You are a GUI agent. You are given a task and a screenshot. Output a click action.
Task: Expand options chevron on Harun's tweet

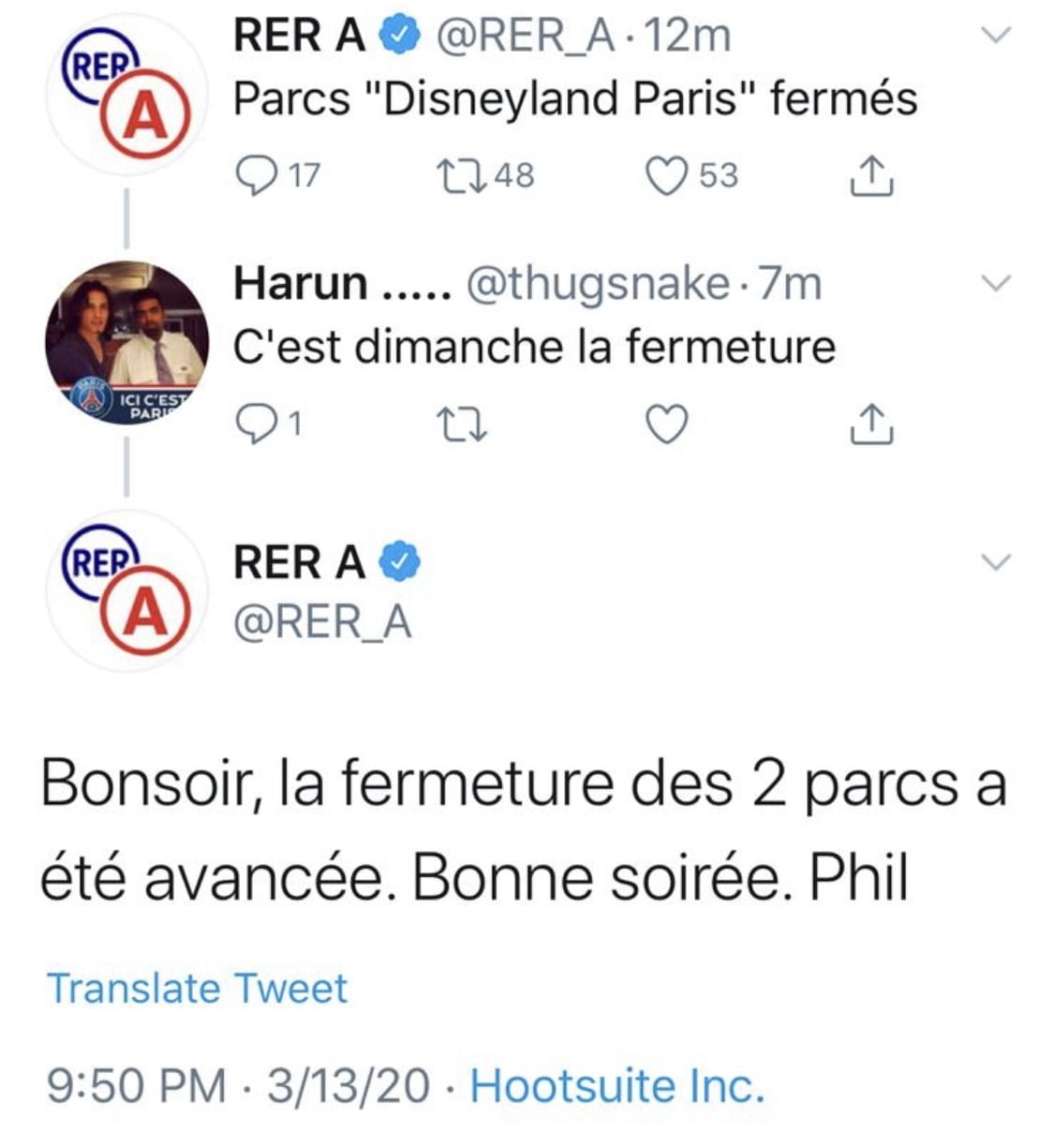995,282
